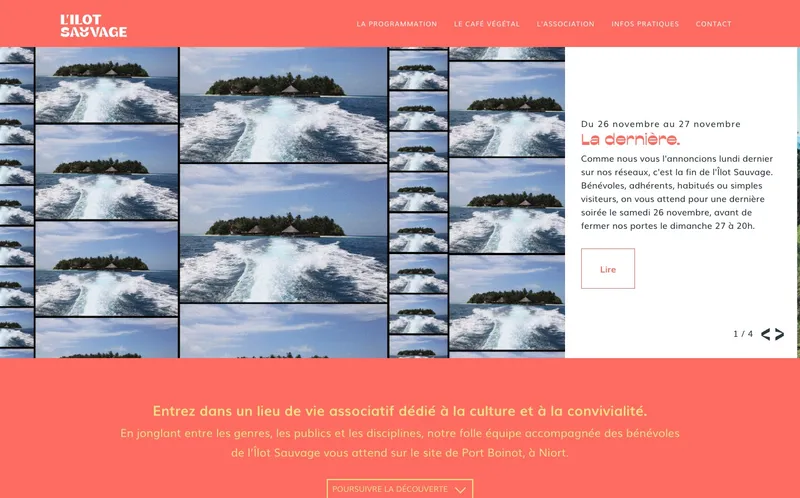The height and width of the screenshot is (498, 800).
Task: Click the date "Du 26 novembre au 27 novembre"
Action: pyautogui.click(x=660, y=124)
